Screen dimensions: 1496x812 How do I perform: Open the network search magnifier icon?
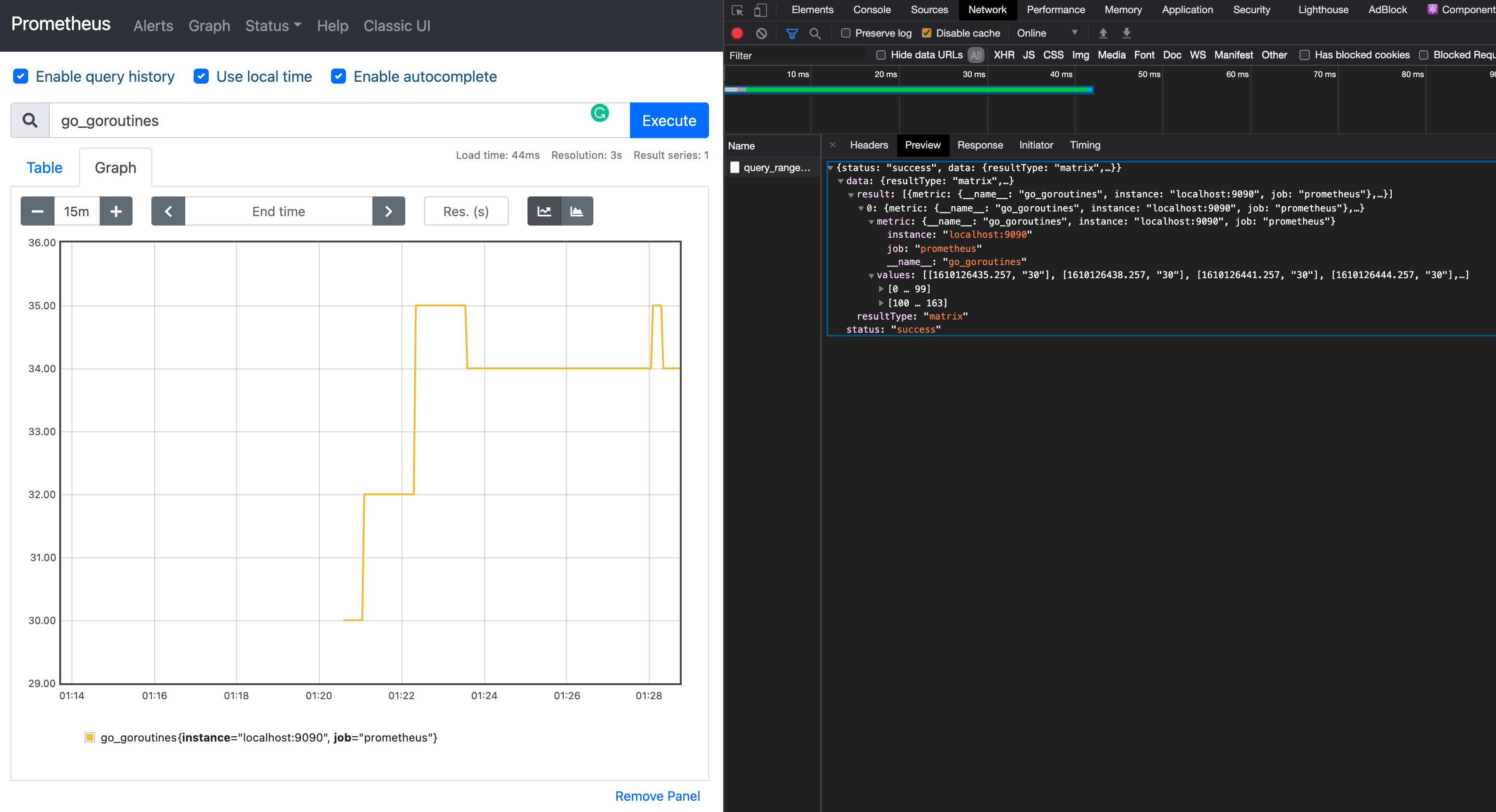pos(815,33)
